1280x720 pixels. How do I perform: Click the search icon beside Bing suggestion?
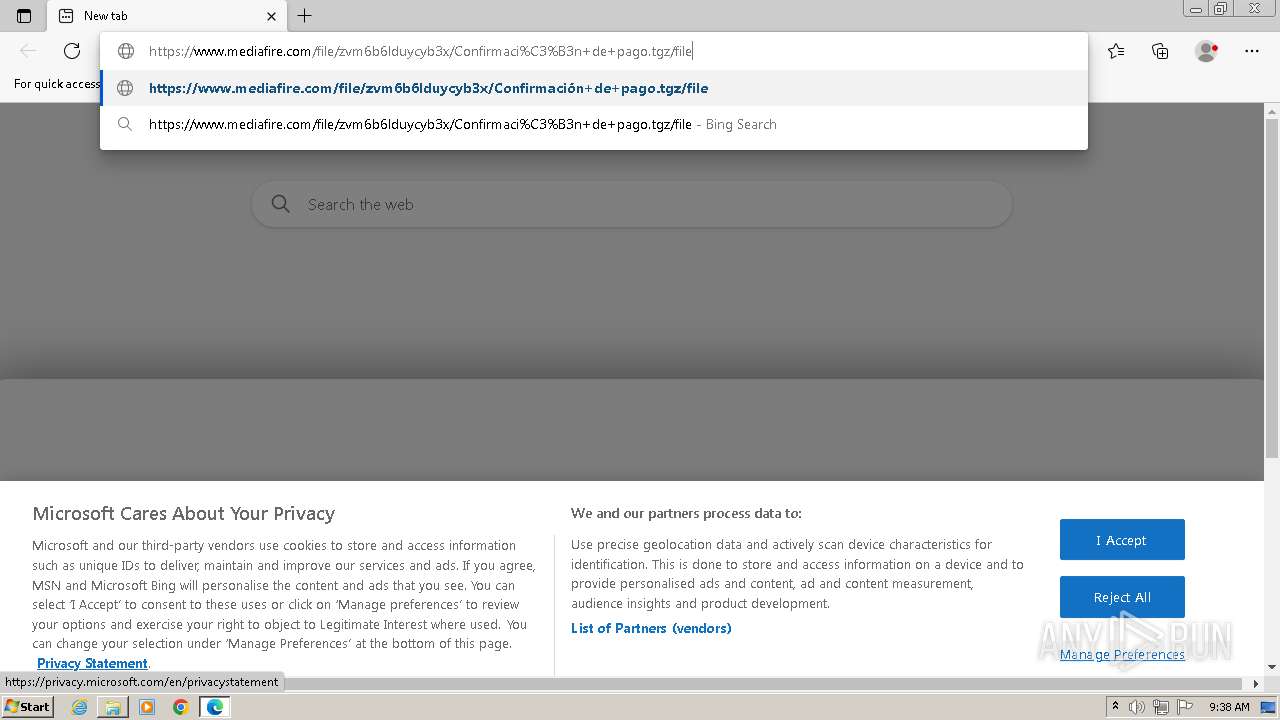125,124
